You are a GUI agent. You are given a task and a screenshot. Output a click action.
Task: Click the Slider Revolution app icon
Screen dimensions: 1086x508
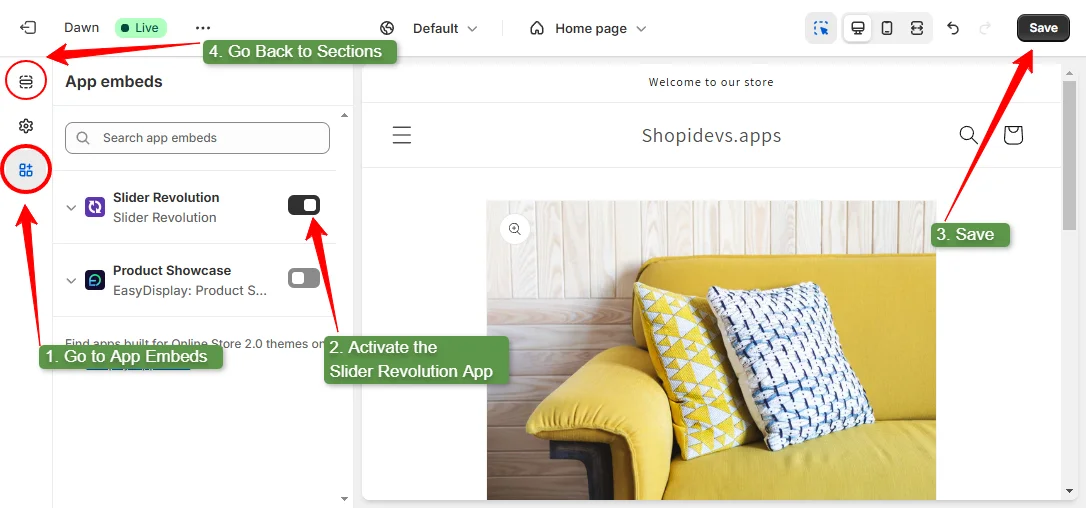pos(95,207)
